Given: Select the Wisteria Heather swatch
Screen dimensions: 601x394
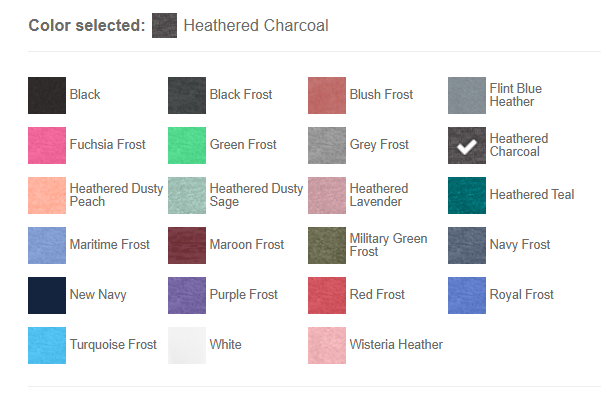Looking at the screenshot, I should (x=327, y=345).
